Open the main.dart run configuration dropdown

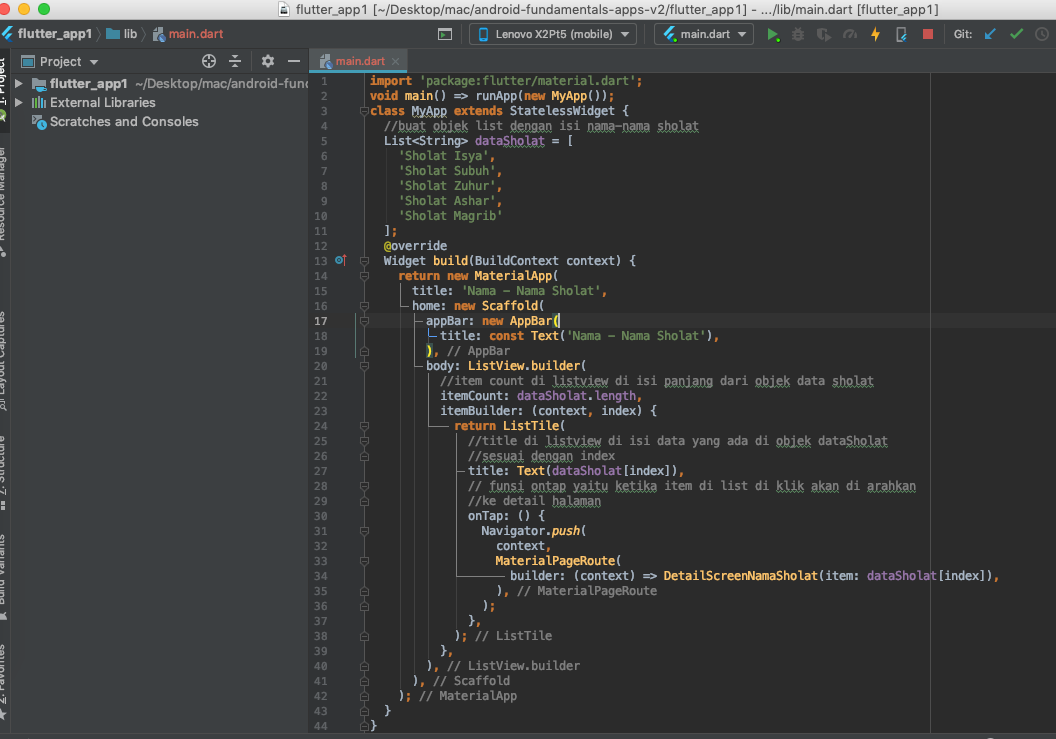point(704,34)
